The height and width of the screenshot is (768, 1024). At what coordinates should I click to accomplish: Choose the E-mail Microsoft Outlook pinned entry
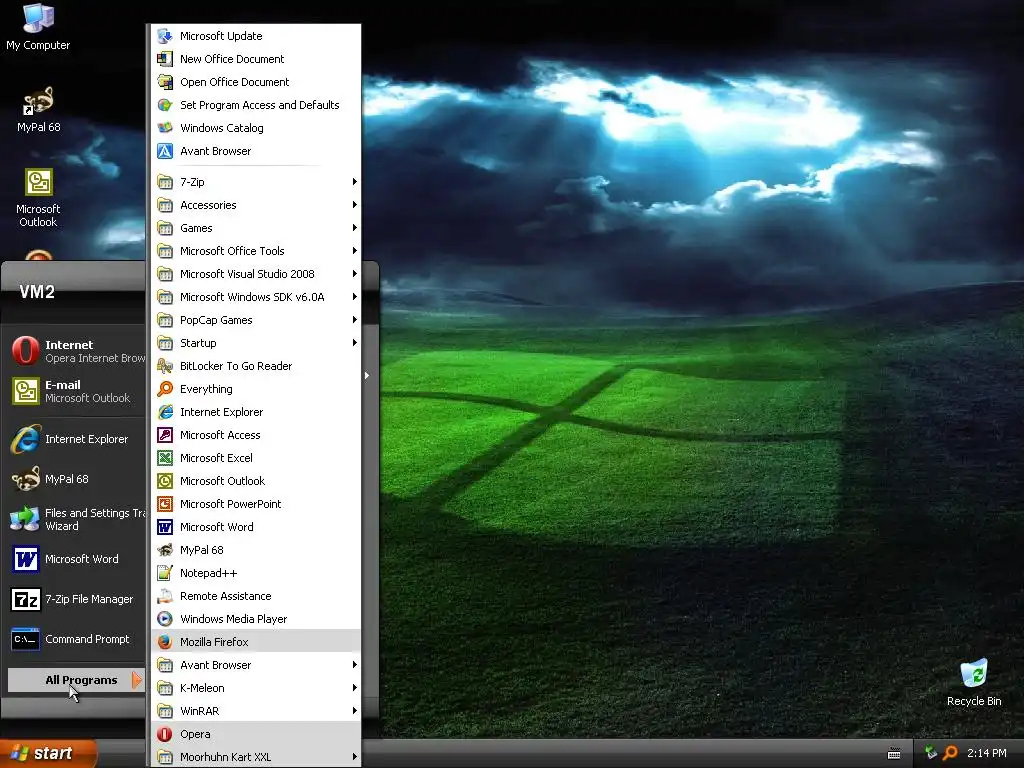(76, 391)
